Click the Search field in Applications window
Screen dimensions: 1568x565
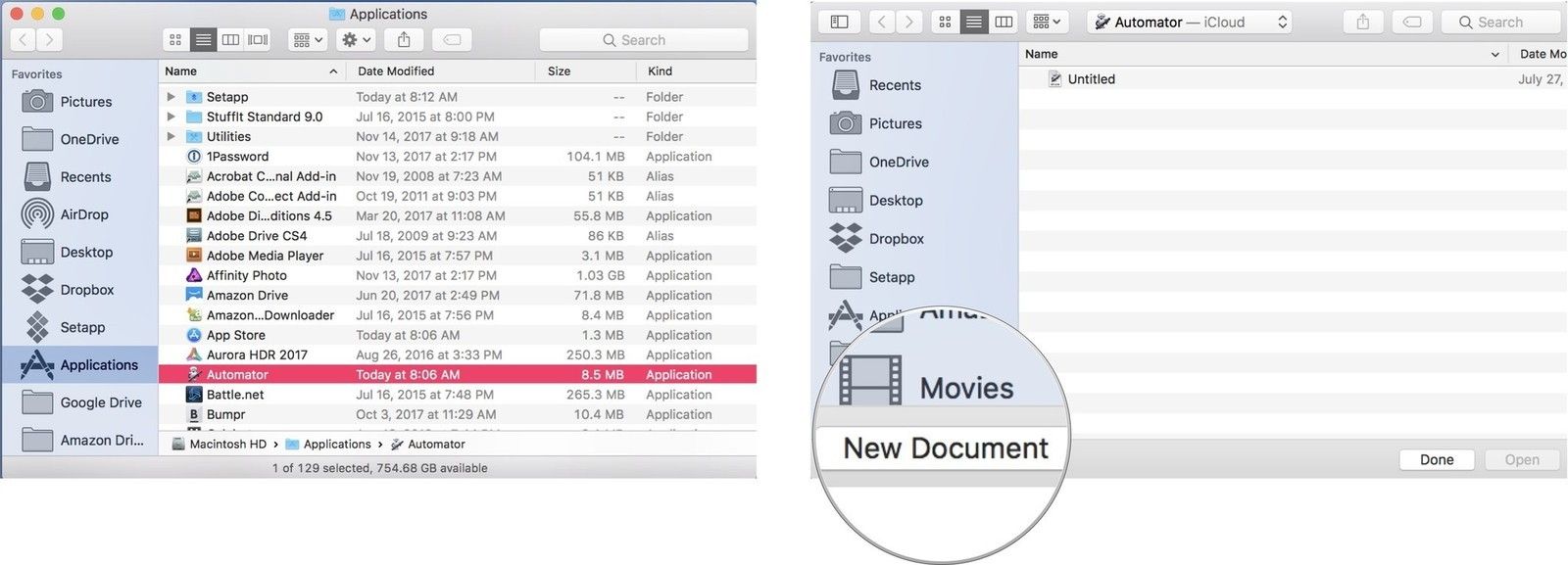tap(644, 40)
